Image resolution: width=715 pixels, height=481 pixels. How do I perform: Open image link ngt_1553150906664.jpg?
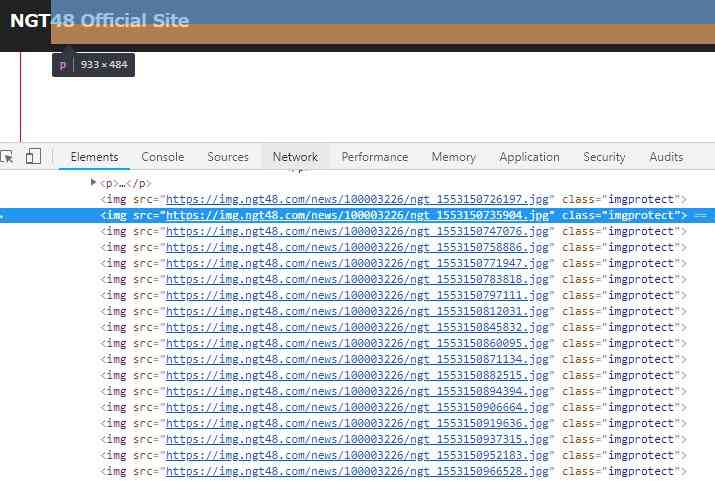tap(357, 407)
